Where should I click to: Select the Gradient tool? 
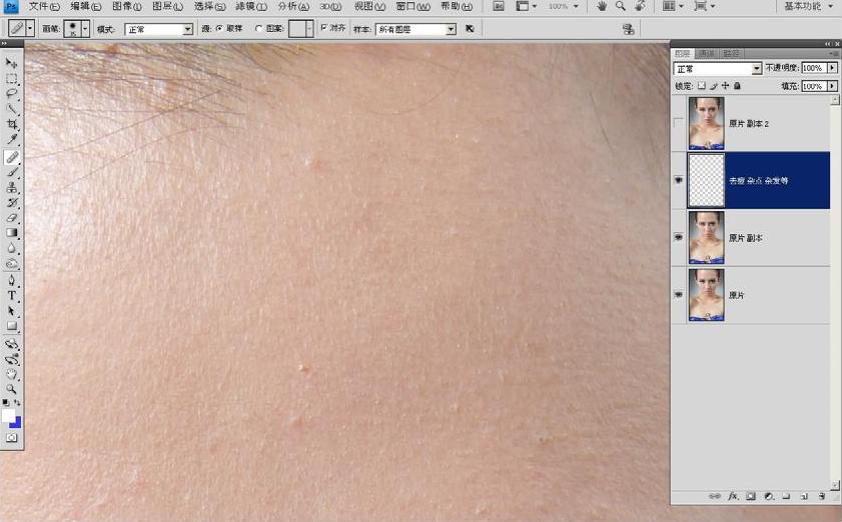pos(11,233)
